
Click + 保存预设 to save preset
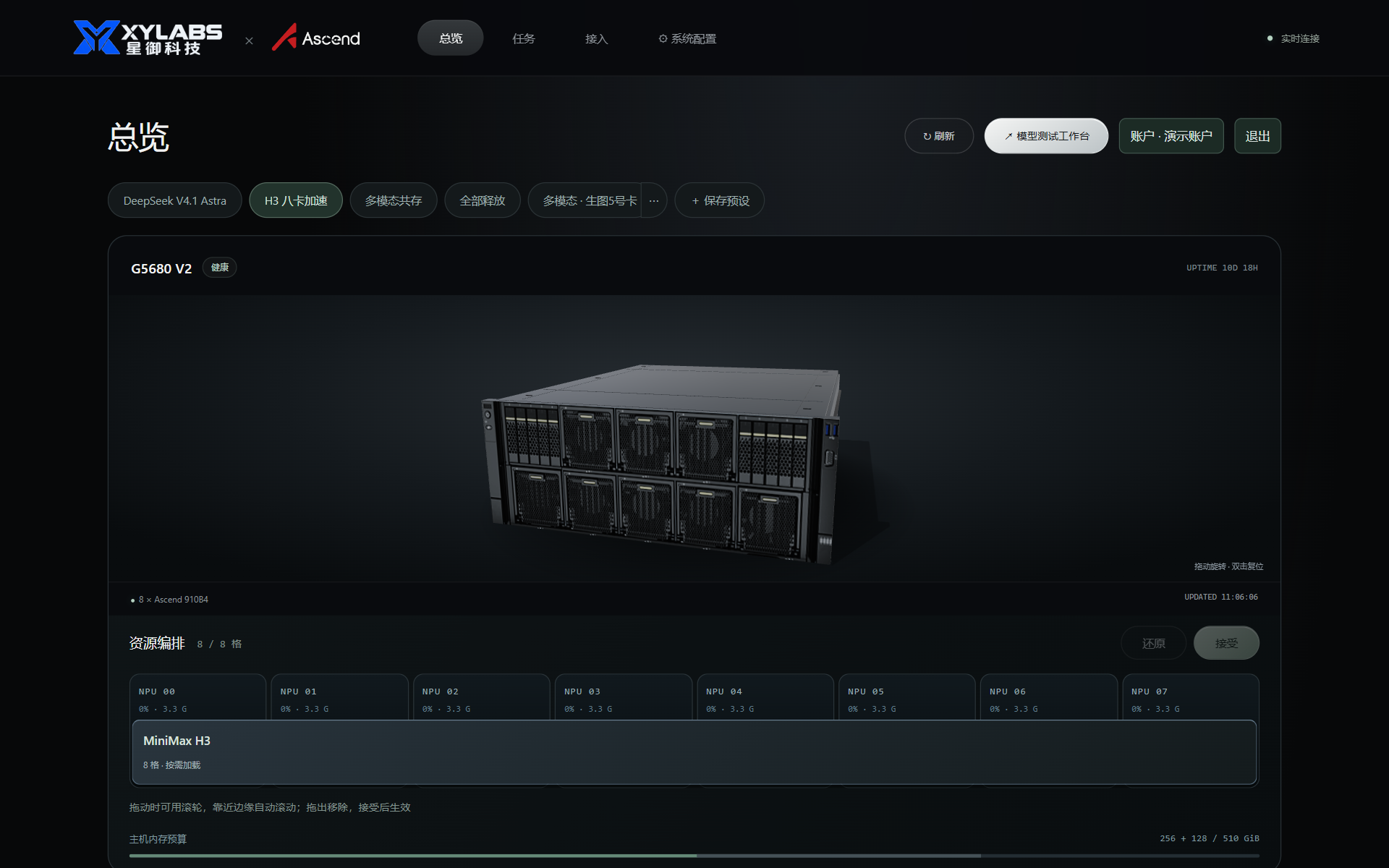tap(720, 200)
